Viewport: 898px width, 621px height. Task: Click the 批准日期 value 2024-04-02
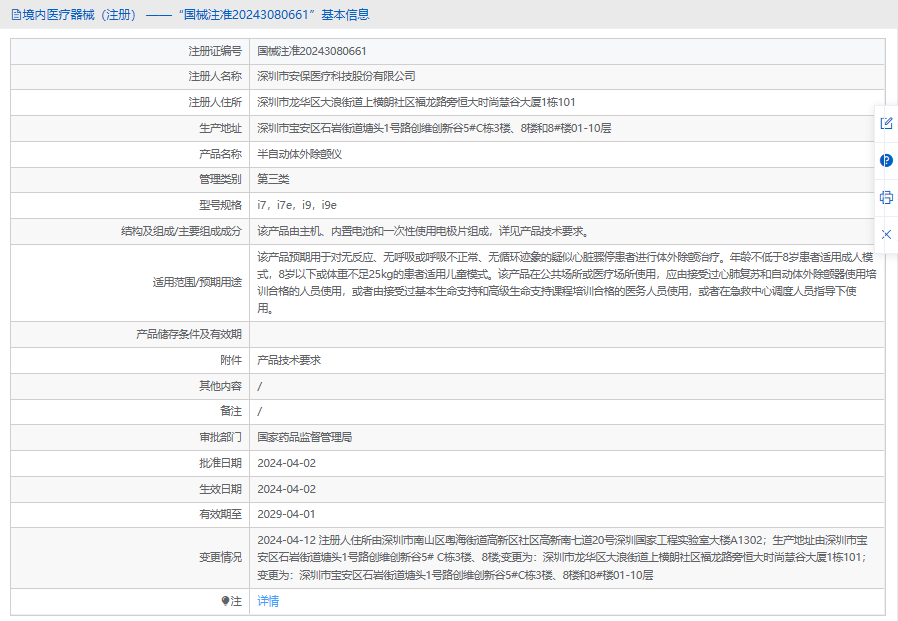click(286, 463)
